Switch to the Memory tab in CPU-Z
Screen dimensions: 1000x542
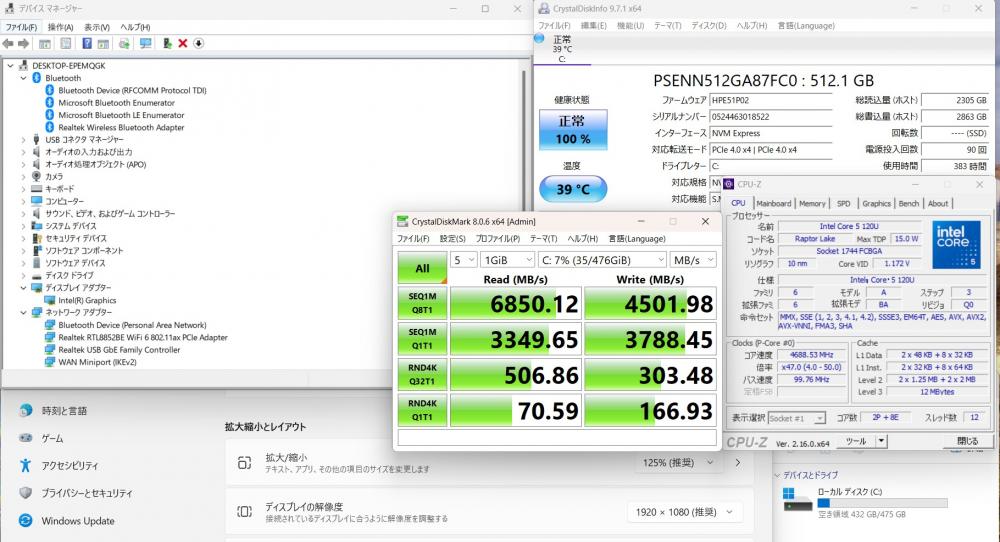812,203
